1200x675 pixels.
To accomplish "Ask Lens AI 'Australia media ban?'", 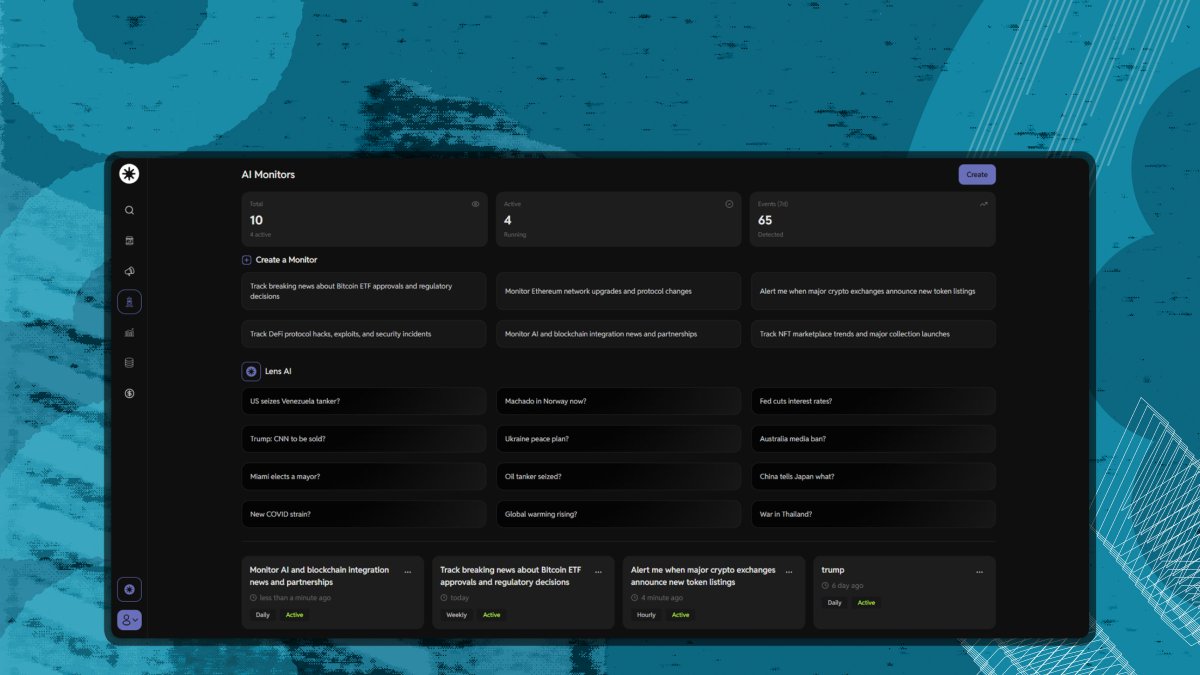I will (873, 439).
